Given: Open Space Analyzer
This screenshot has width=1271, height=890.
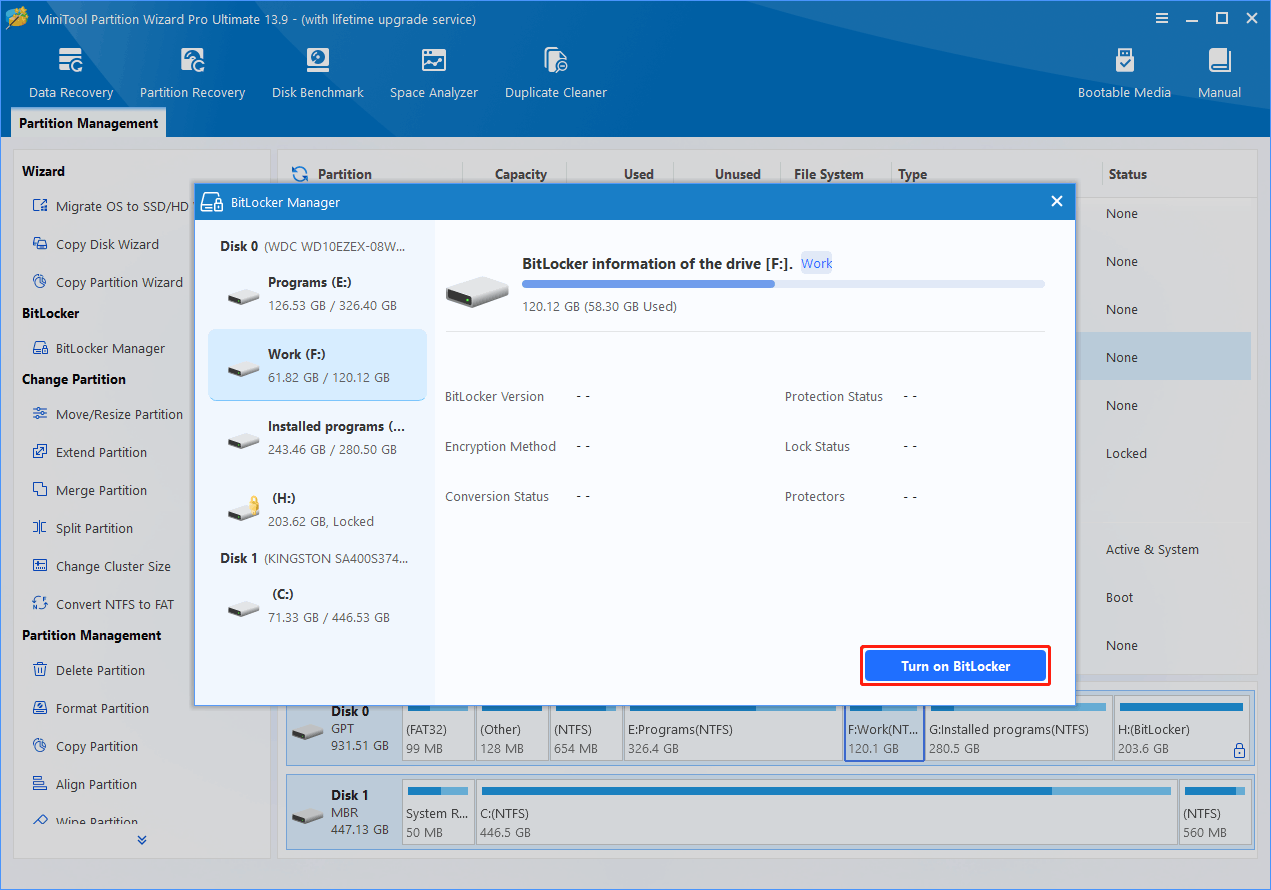Looking at the screenshot, I should [434, 73].
